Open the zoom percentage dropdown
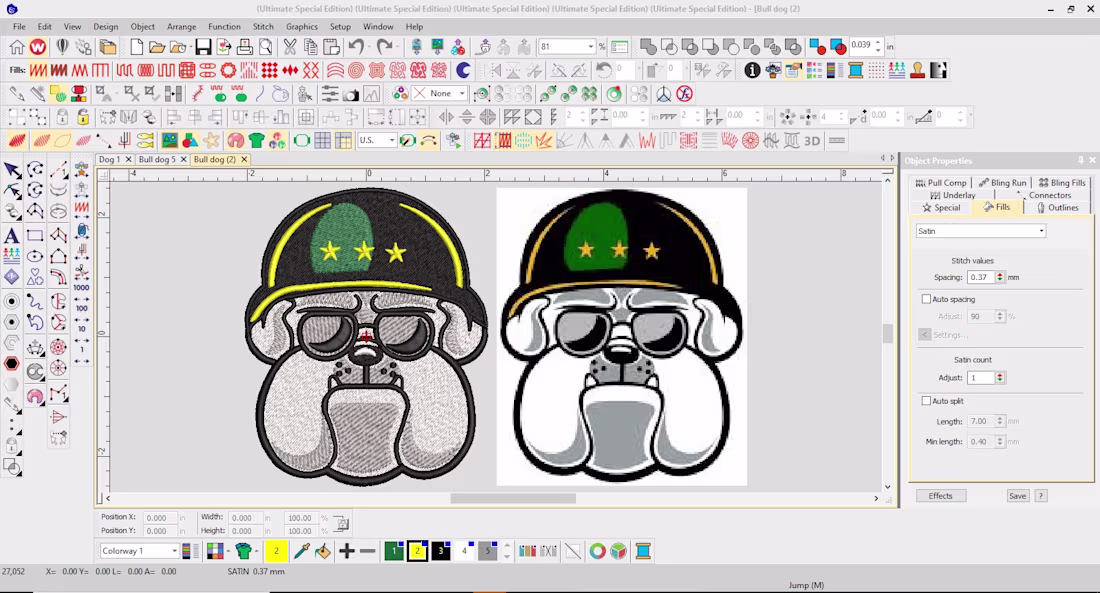The width and height of the screenshot is (1100, 593). coord(591,47)
